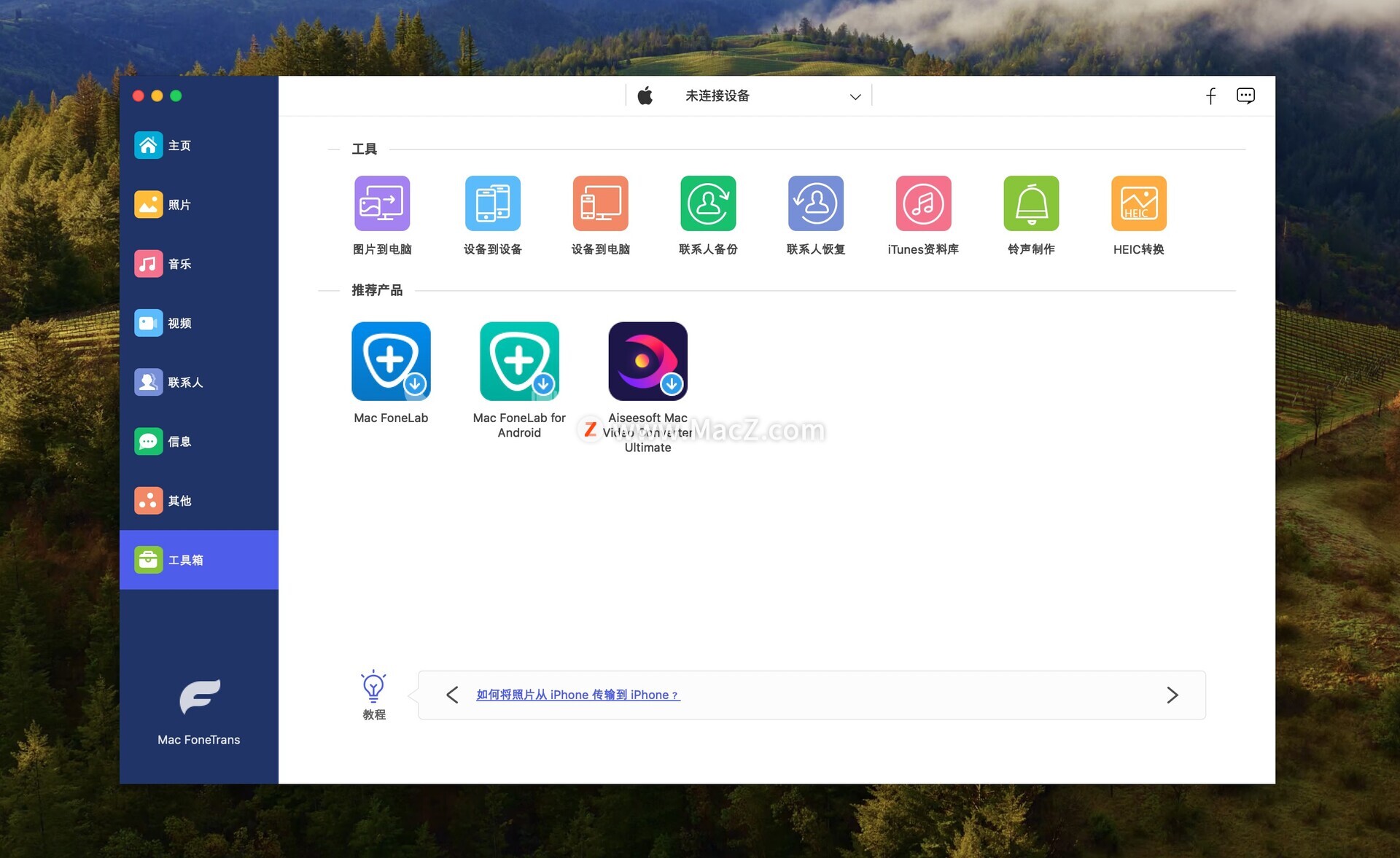Open the 信息 sidebar section
This screenshot has height=858, width=1400.
click(199, 442)
